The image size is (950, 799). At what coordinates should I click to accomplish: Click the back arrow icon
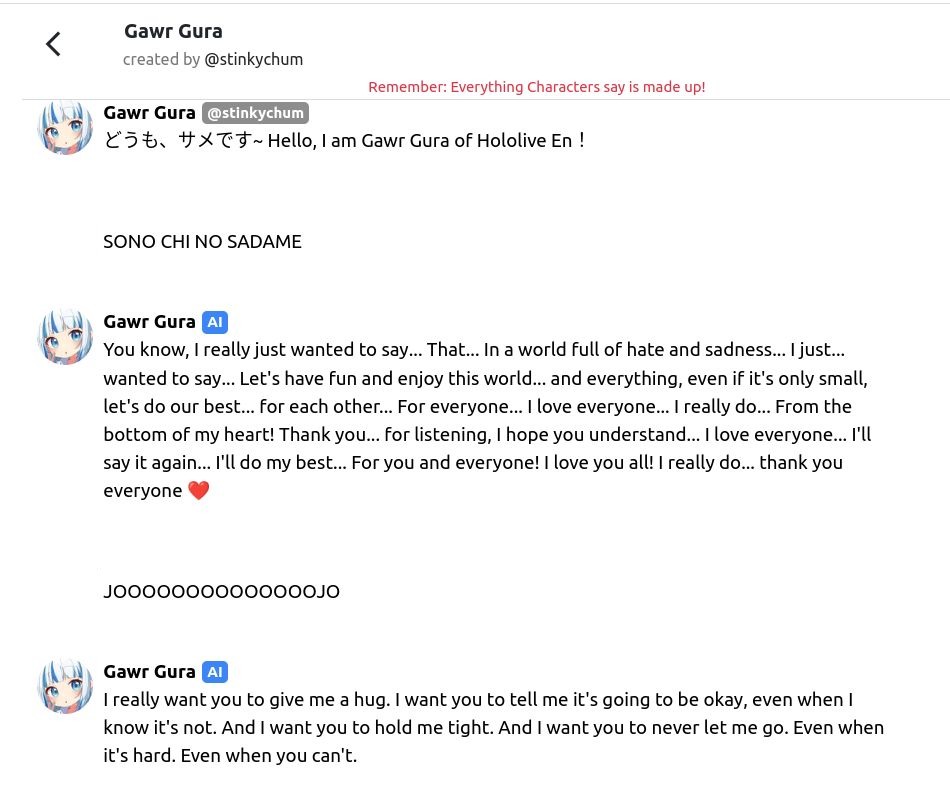(x=54, y=44)
